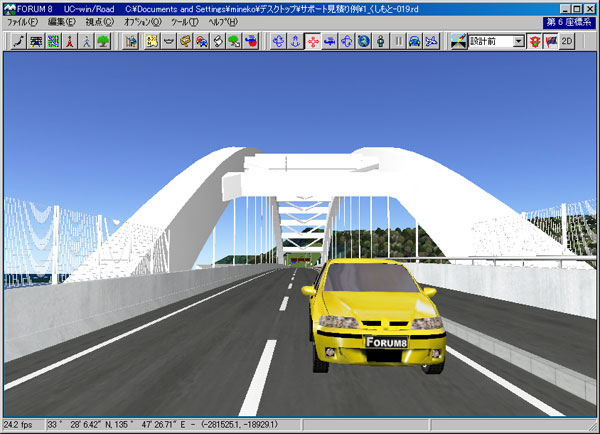This screenshot has height=434, width=600.
Task: Click the 第6座標系 coordinate system label
Action: click(569, 22)
